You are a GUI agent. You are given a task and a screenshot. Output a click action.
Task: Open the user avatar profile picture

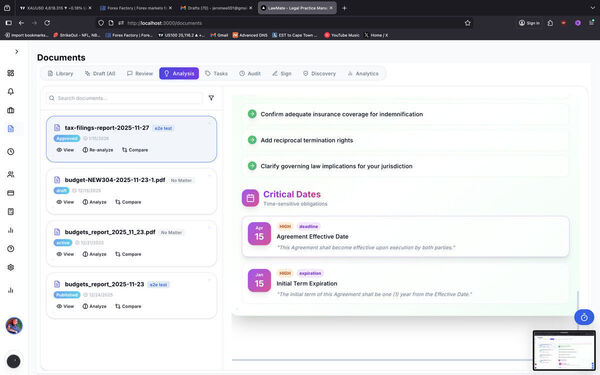pos(14,326)
